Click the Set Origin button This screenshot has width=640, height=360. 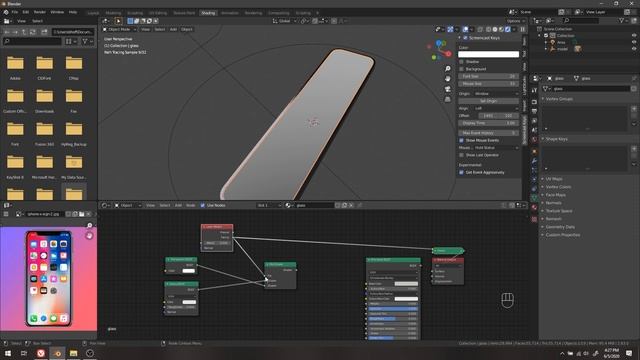489,101
